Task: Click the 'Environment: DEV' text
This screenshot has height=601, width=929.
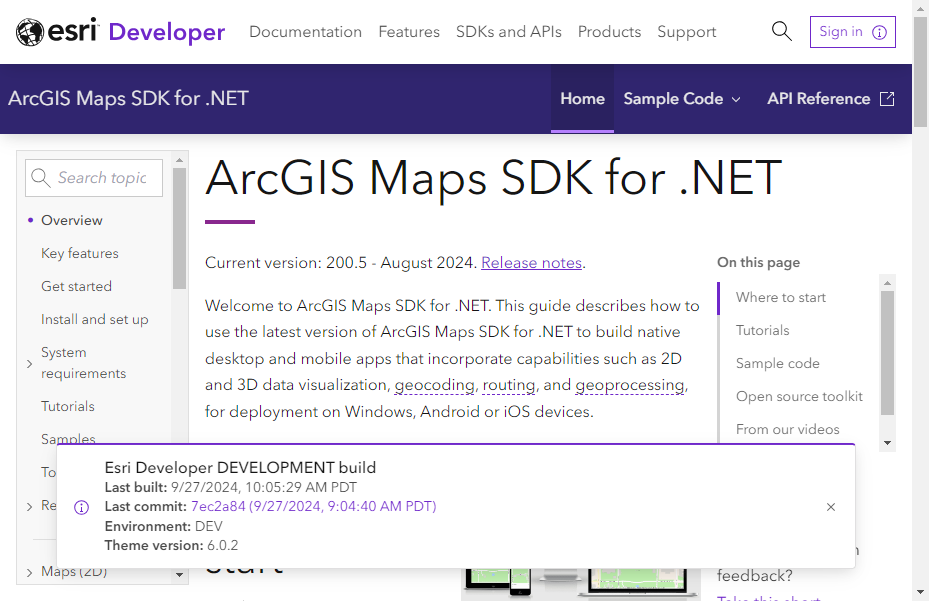Action: [164, 526]
